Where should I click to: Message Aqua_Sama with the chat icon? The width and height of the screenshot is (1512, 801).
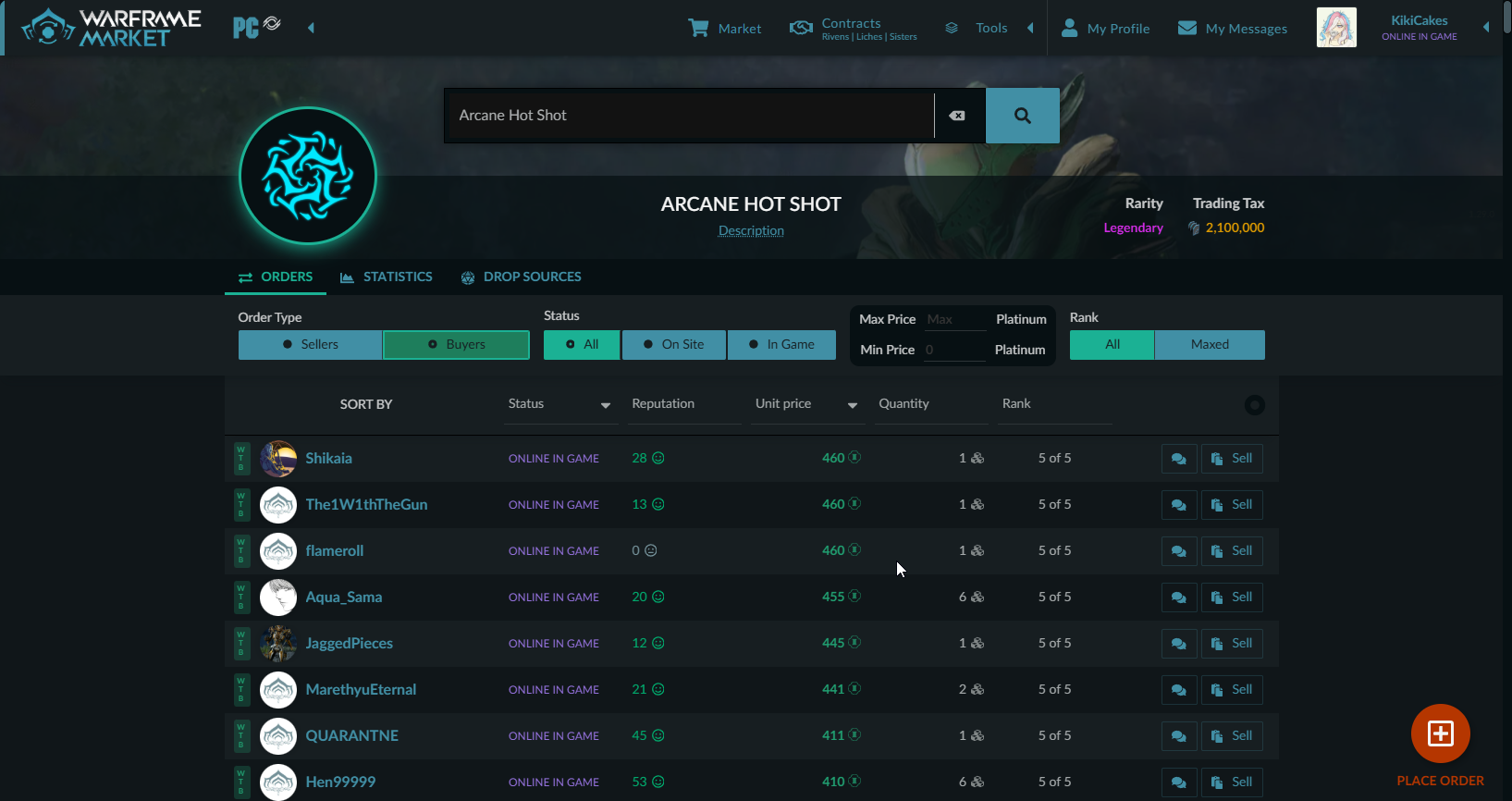click(x=1179, y=598)
